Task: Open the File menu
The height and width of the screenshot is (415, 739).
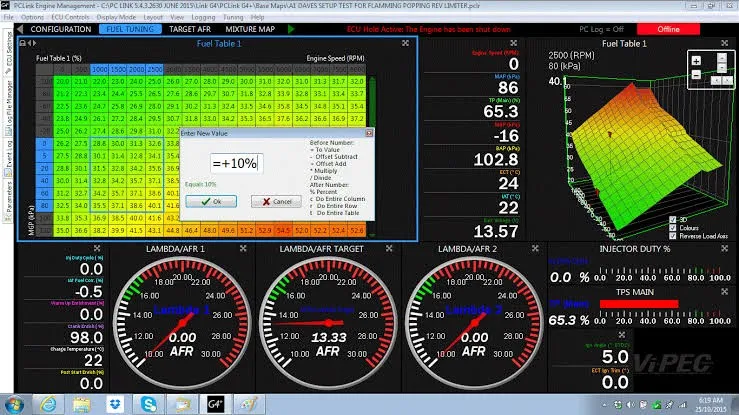Action: tap(8, 17)
